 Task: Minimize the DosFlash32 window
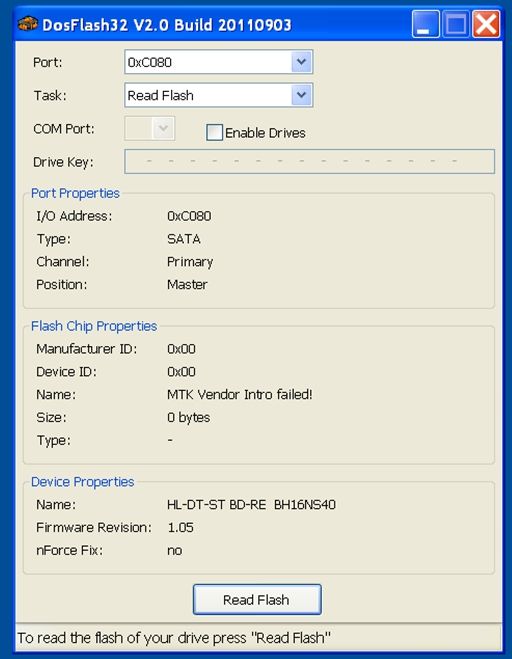click(x=425, y=24)
